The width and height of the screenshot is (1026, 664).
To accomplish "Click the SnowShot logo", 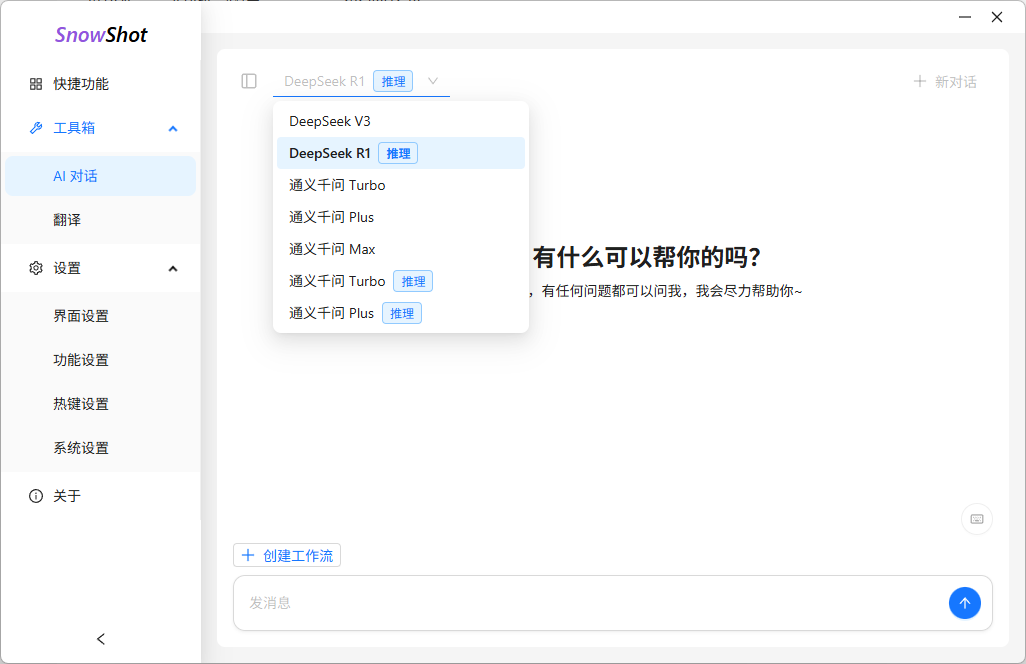I will pyautogui.click(x=100, y=35).
